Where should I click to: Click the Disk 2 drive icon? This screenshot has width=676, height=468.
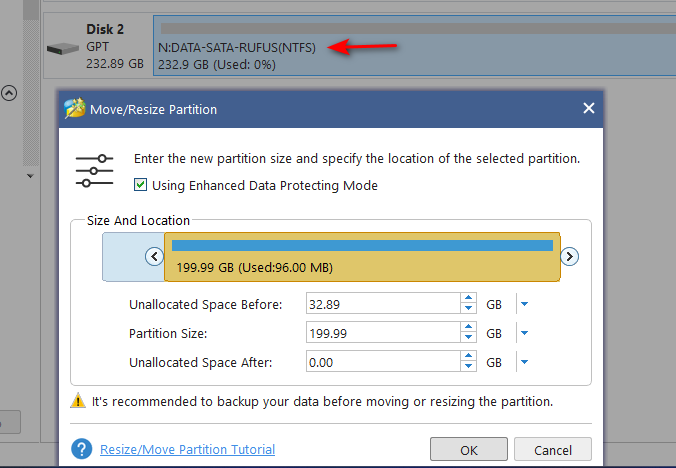(63, 48)
